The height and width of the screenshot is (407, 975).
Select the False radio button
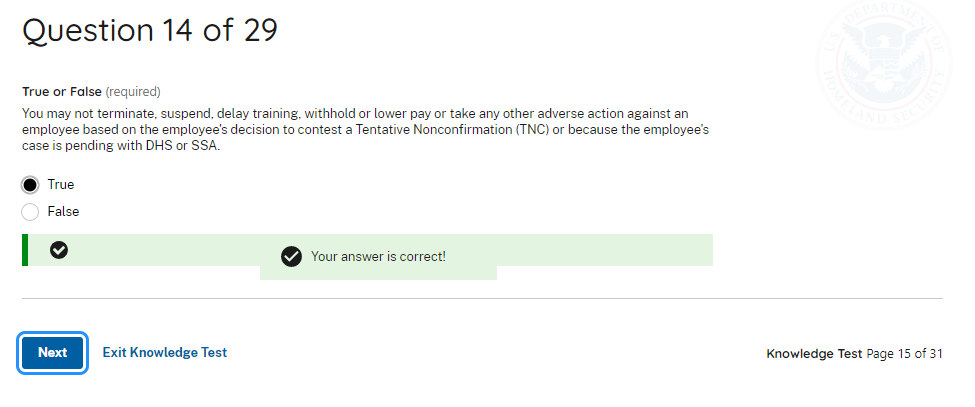[30, 211]
